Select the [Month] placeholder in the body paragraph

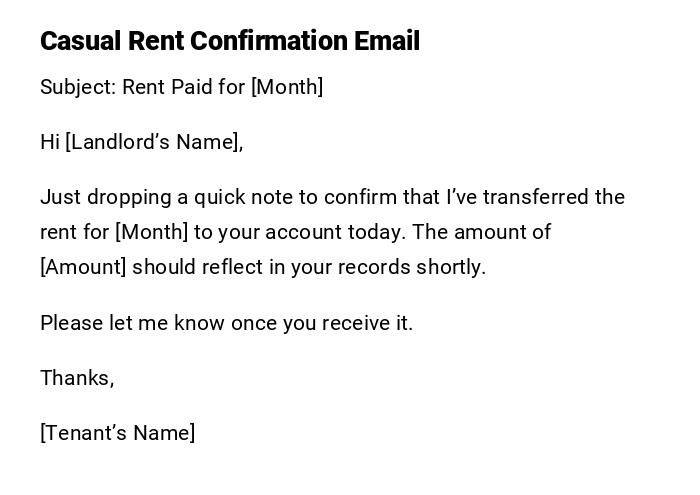(x=152, y=232)
